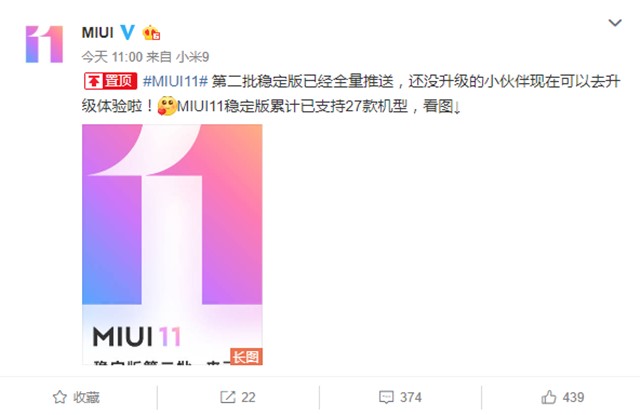Open the MIUI 11 profile avatar
This screenshot has height=415, width=640.
point(44,44)
